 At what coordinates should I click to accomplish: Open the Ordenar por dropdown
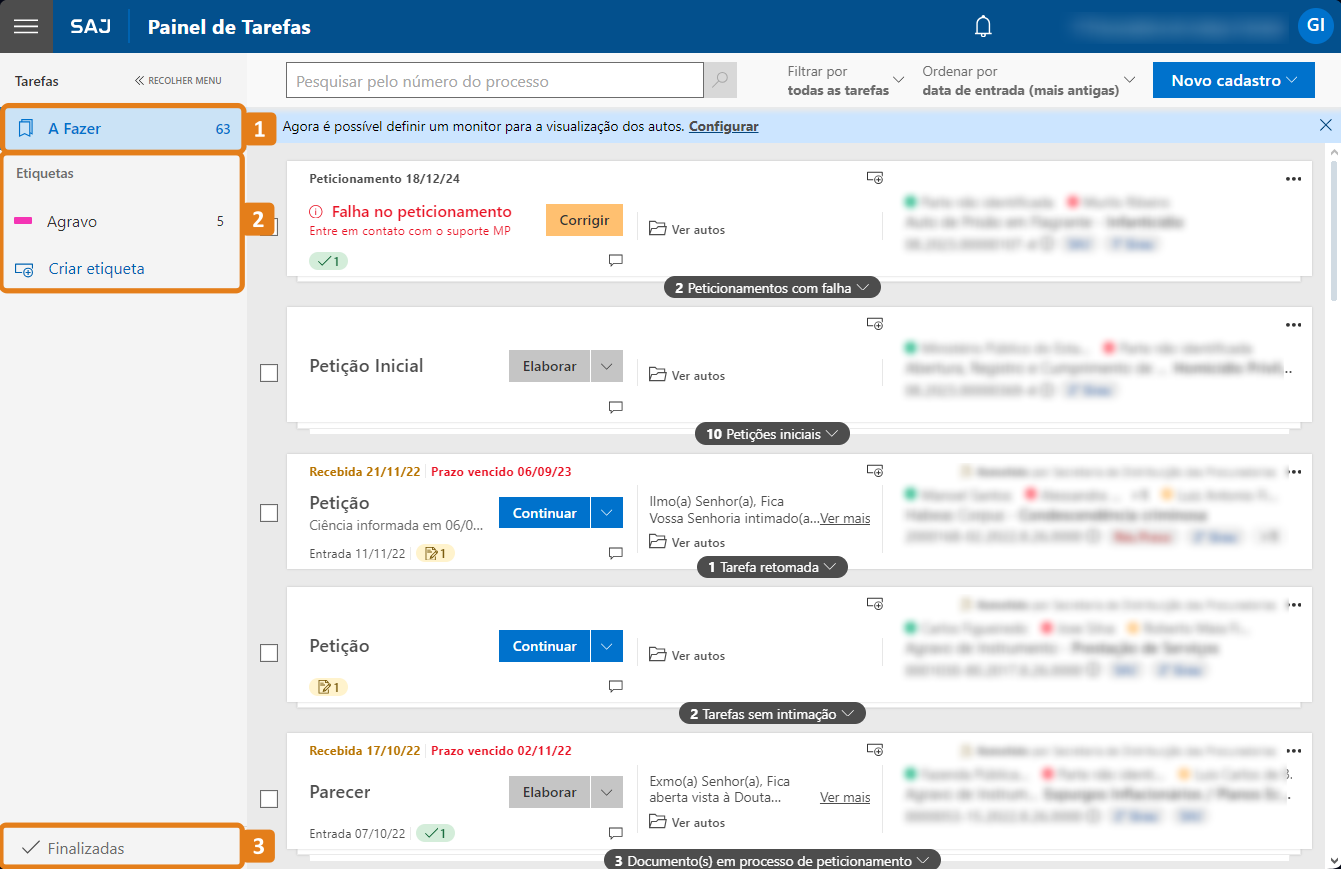pyautogui.click(x=1029, y=80)
